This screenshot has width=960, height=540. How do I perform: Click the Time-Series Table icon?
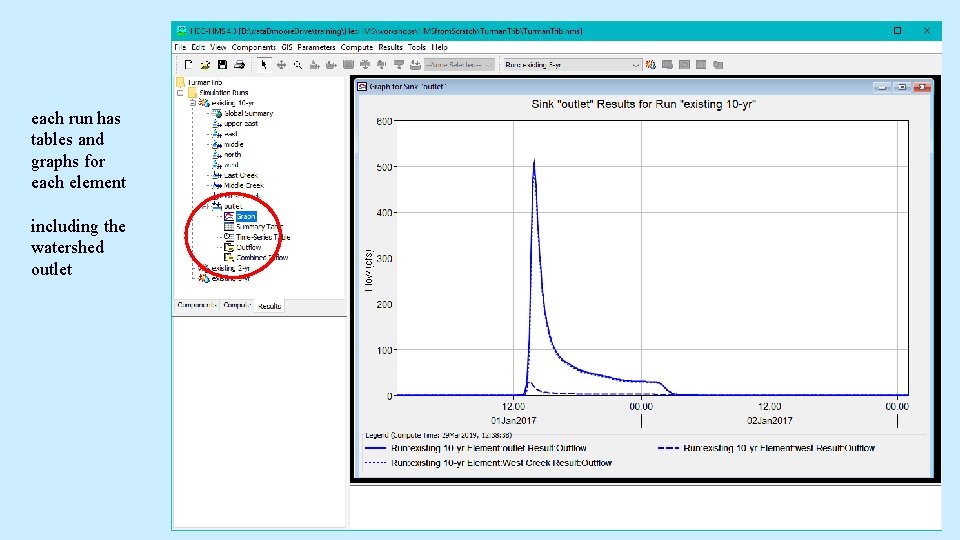(229, 237)
